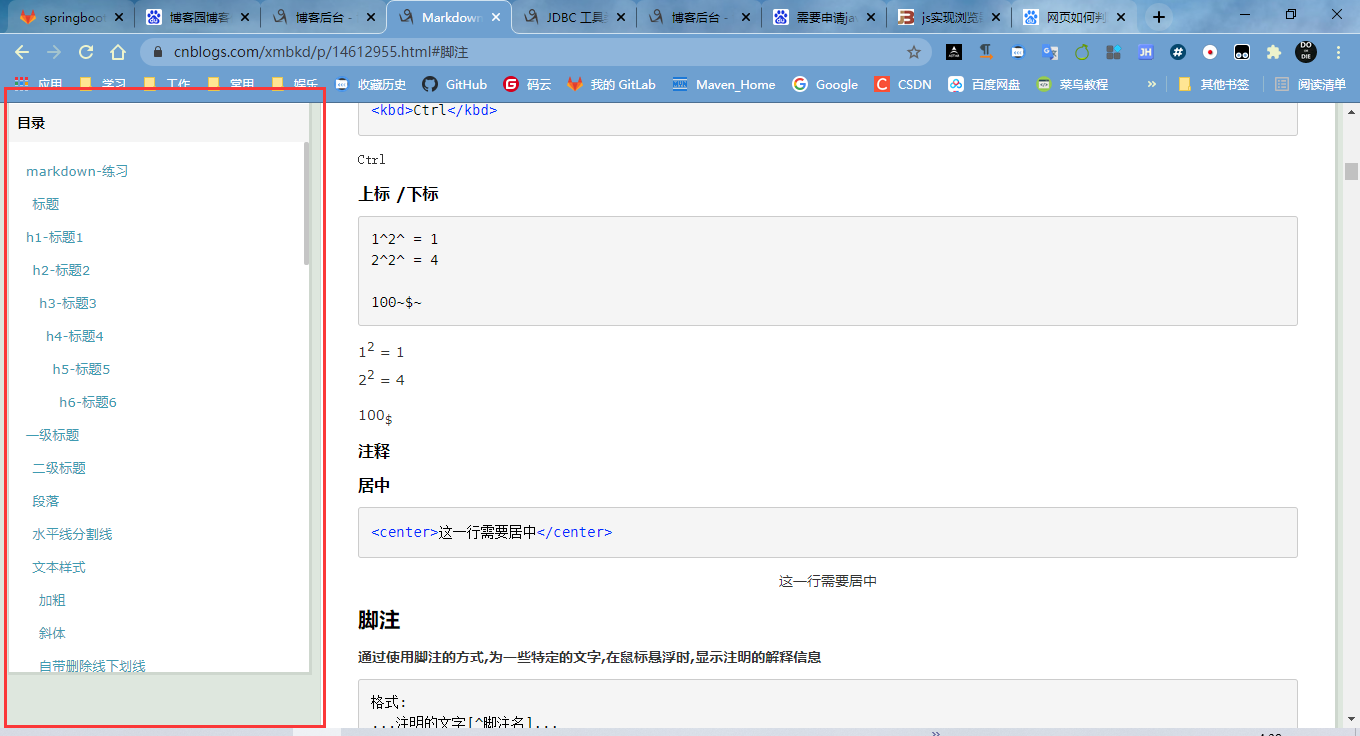Close the springboot tab
The height and width of the screenshot is (736, 1360).
click(119, 17)
